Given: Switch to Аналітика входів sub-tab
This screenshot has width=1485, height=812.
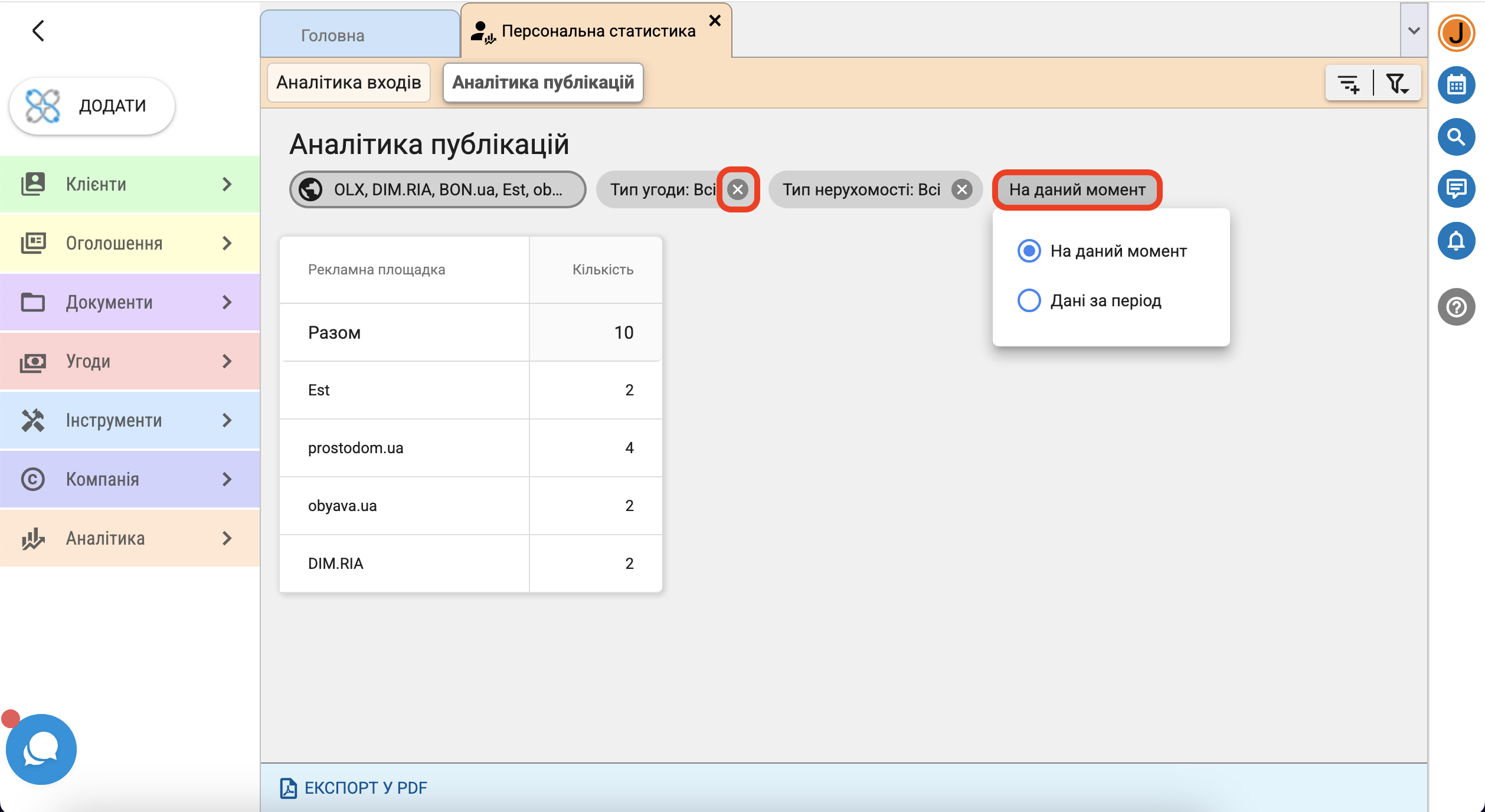Looking at the screenshot, I should tap(348, 83).
